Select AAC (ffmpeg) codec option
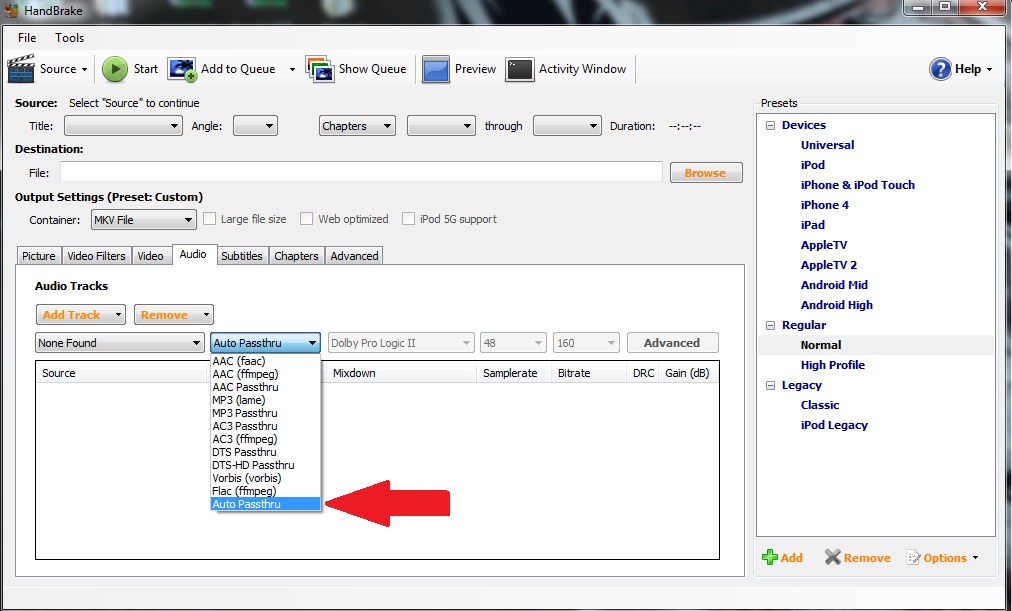The image size is (1012, 611). point(265,374)
